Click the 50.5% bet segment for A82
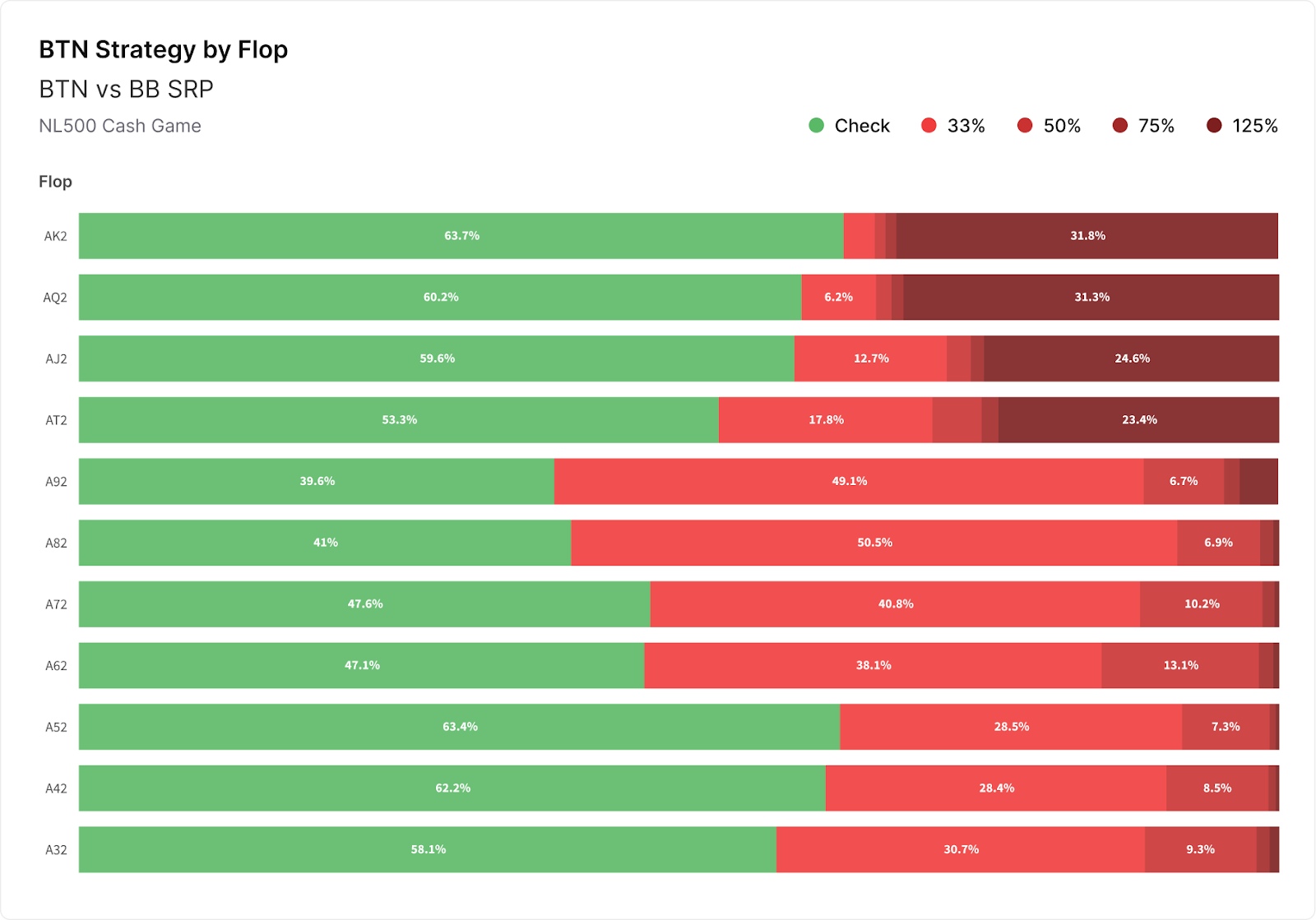 [x=874, y=543]
